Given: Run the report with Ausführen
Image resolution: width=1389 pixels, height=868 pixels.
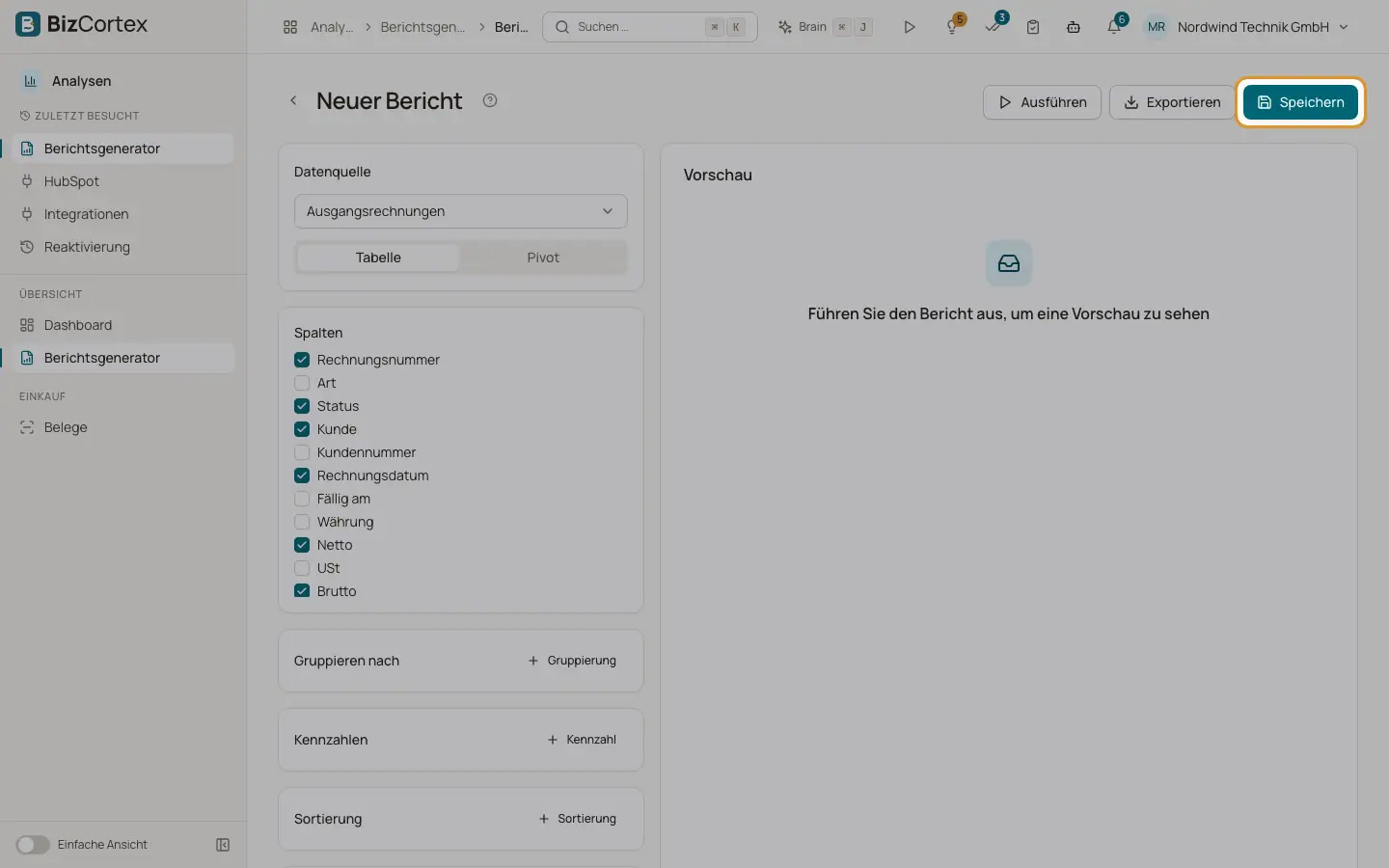Looking at the screenshot, I should 1042,102.
